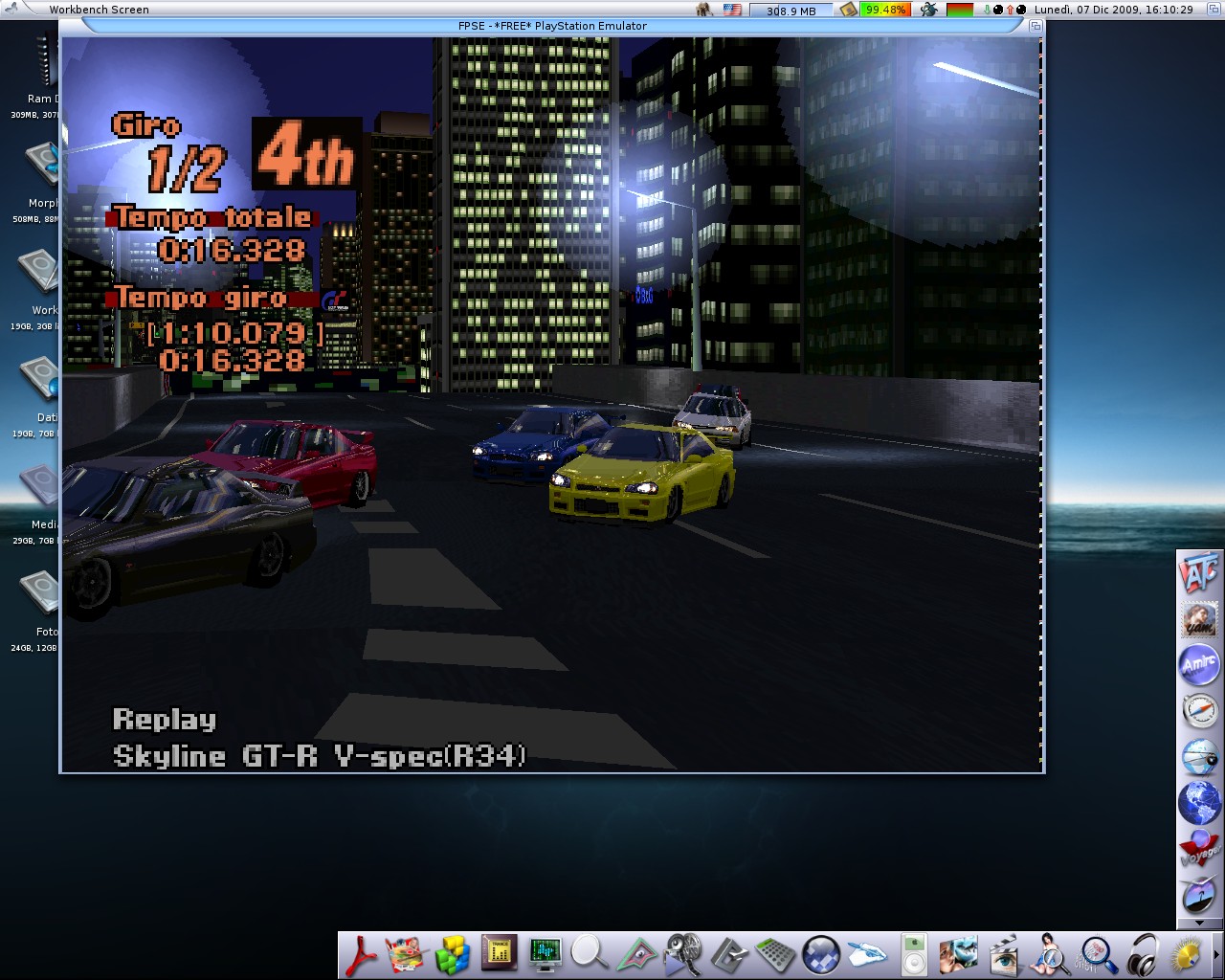Open the iPod-style music player icon
Screen dimensions: 1225x980
coord(914,955)
